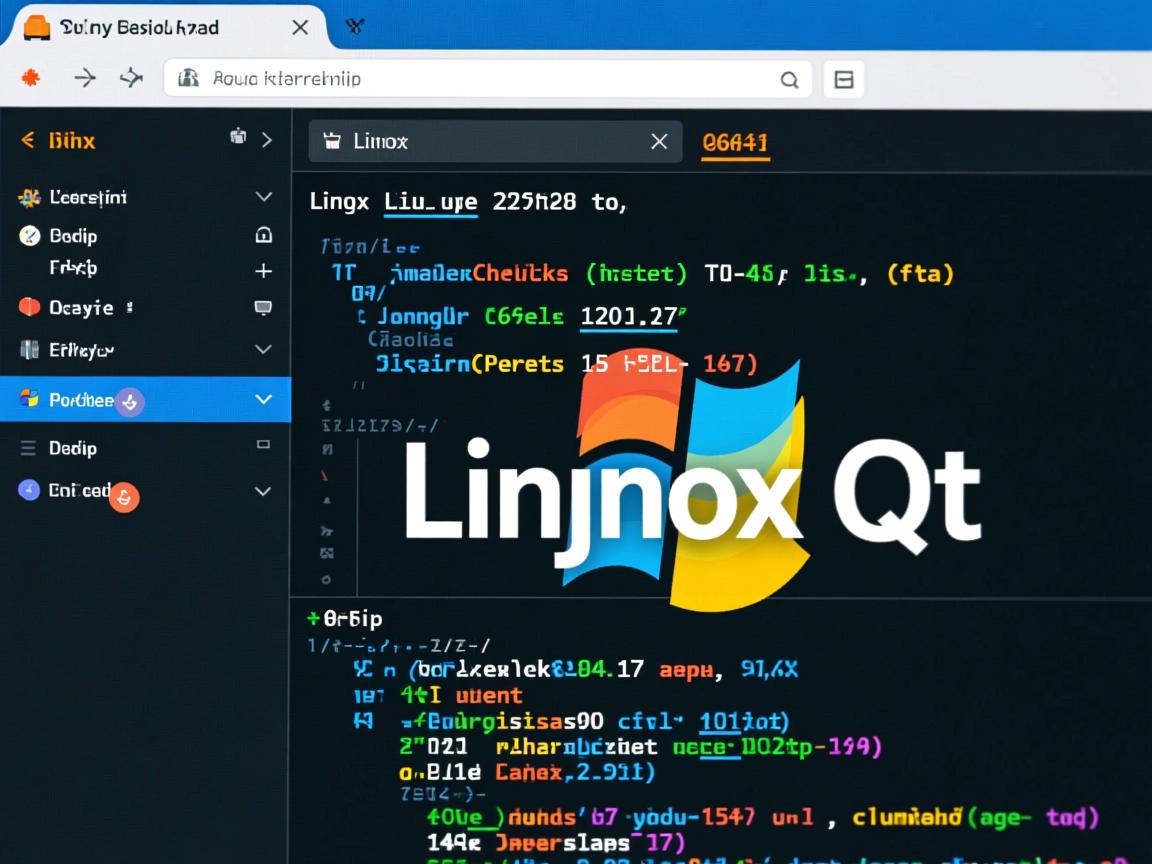Switch to the Limox tab

[x=420, y=141]
